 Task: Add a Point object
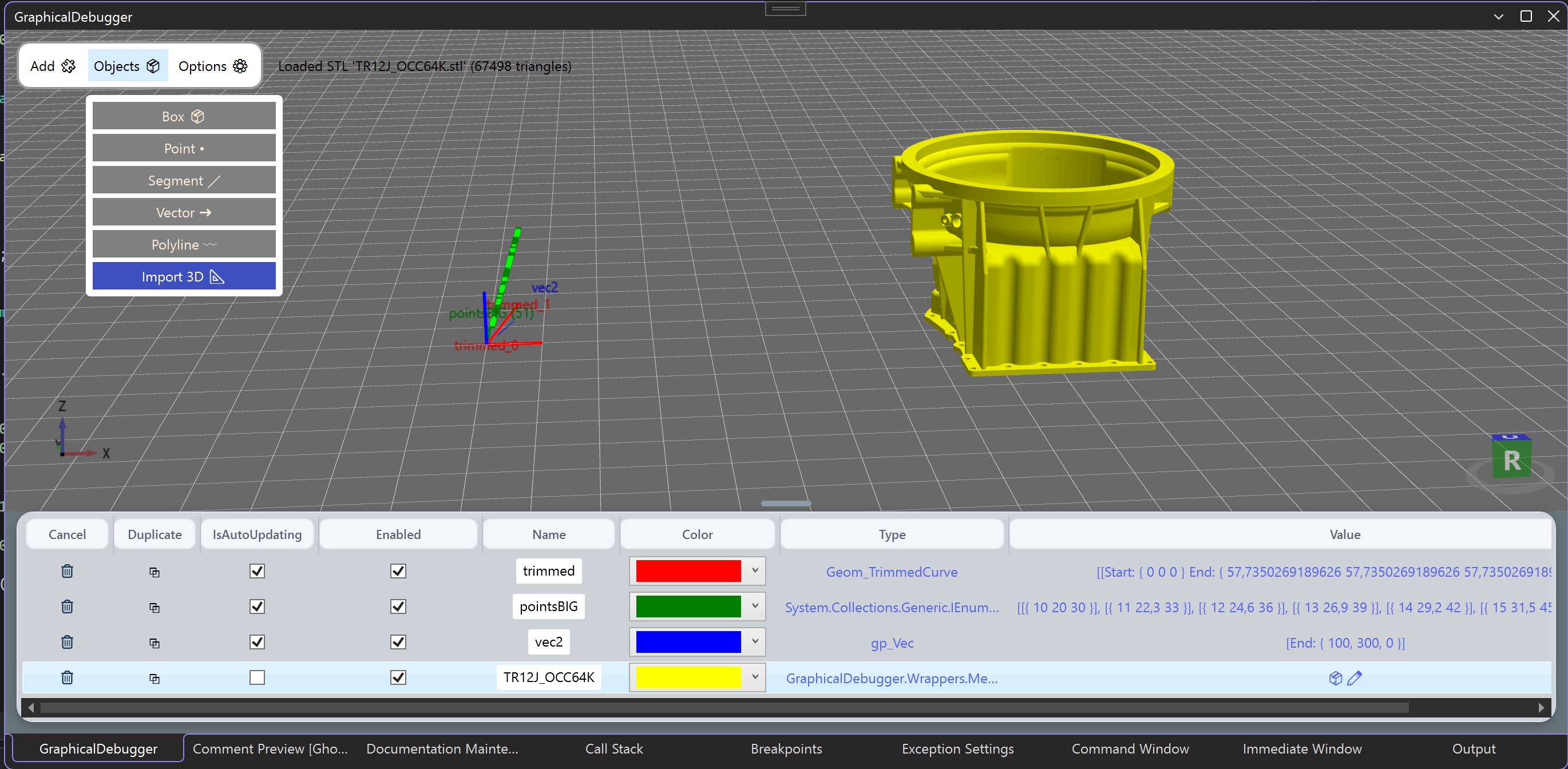[184, 148]
